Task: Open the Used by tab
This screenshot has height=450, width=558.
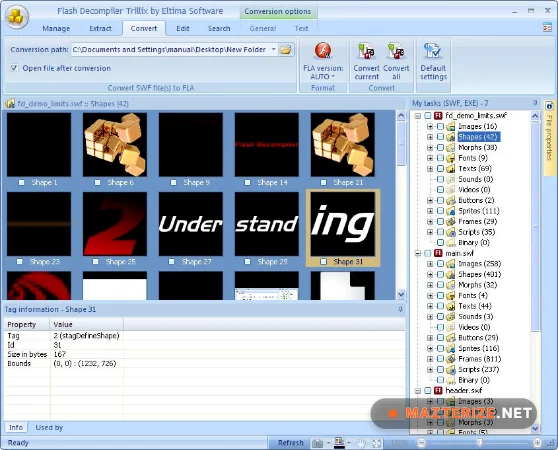Action: pos(49,428)
